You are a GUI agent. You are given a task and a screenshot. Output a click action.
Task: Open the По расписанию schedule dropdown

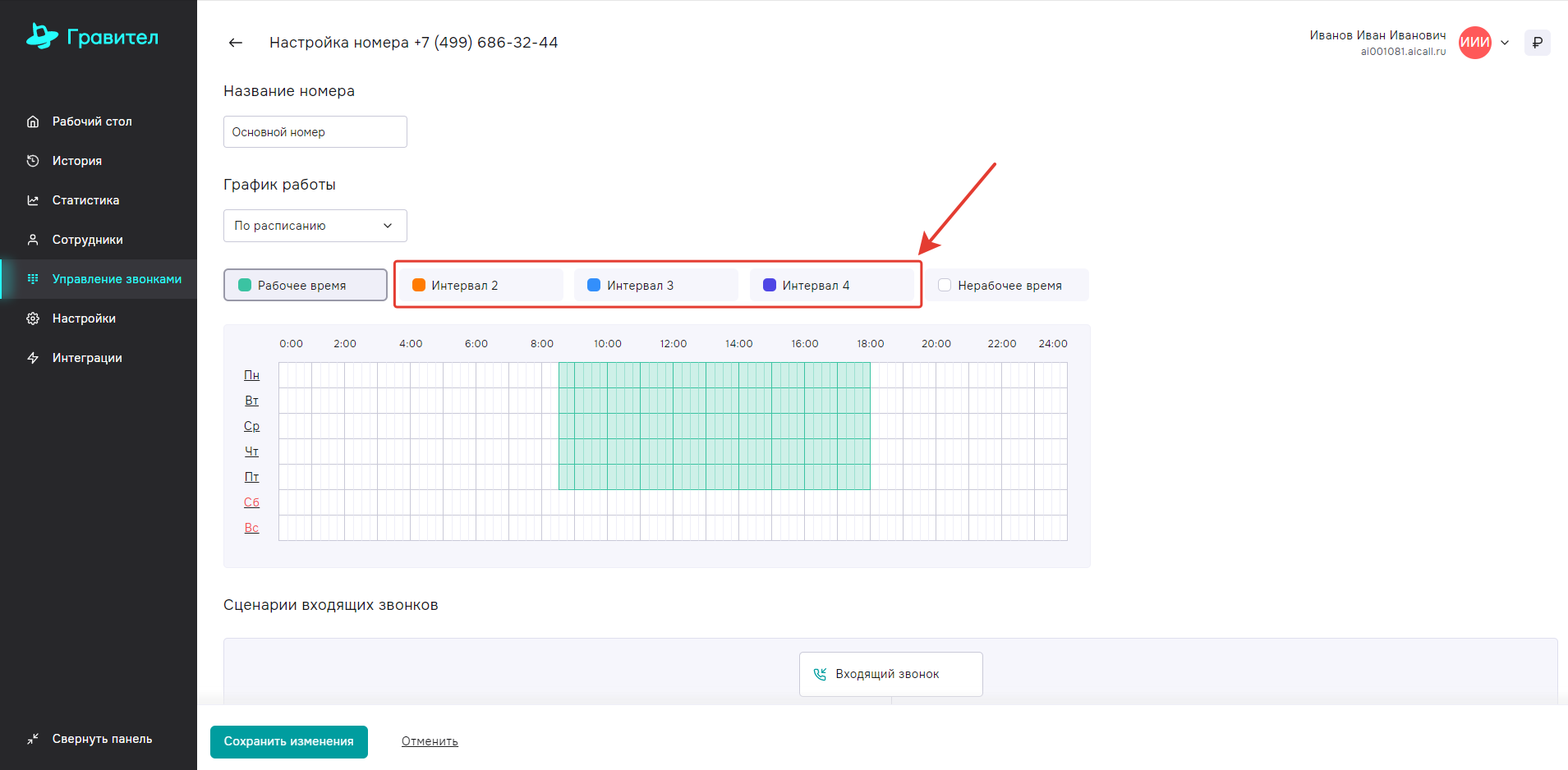315,226
